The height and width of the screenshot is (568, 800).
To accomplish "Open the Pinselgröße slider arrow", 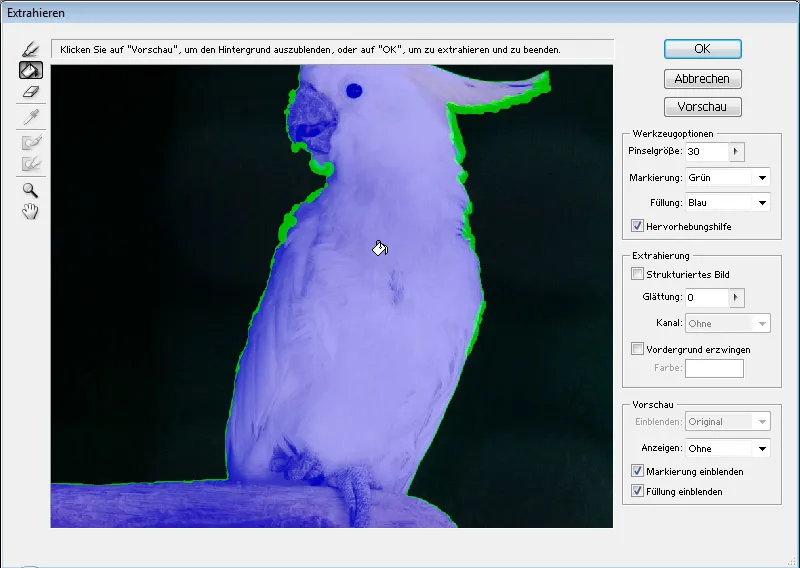I will [x=736, y=152].
